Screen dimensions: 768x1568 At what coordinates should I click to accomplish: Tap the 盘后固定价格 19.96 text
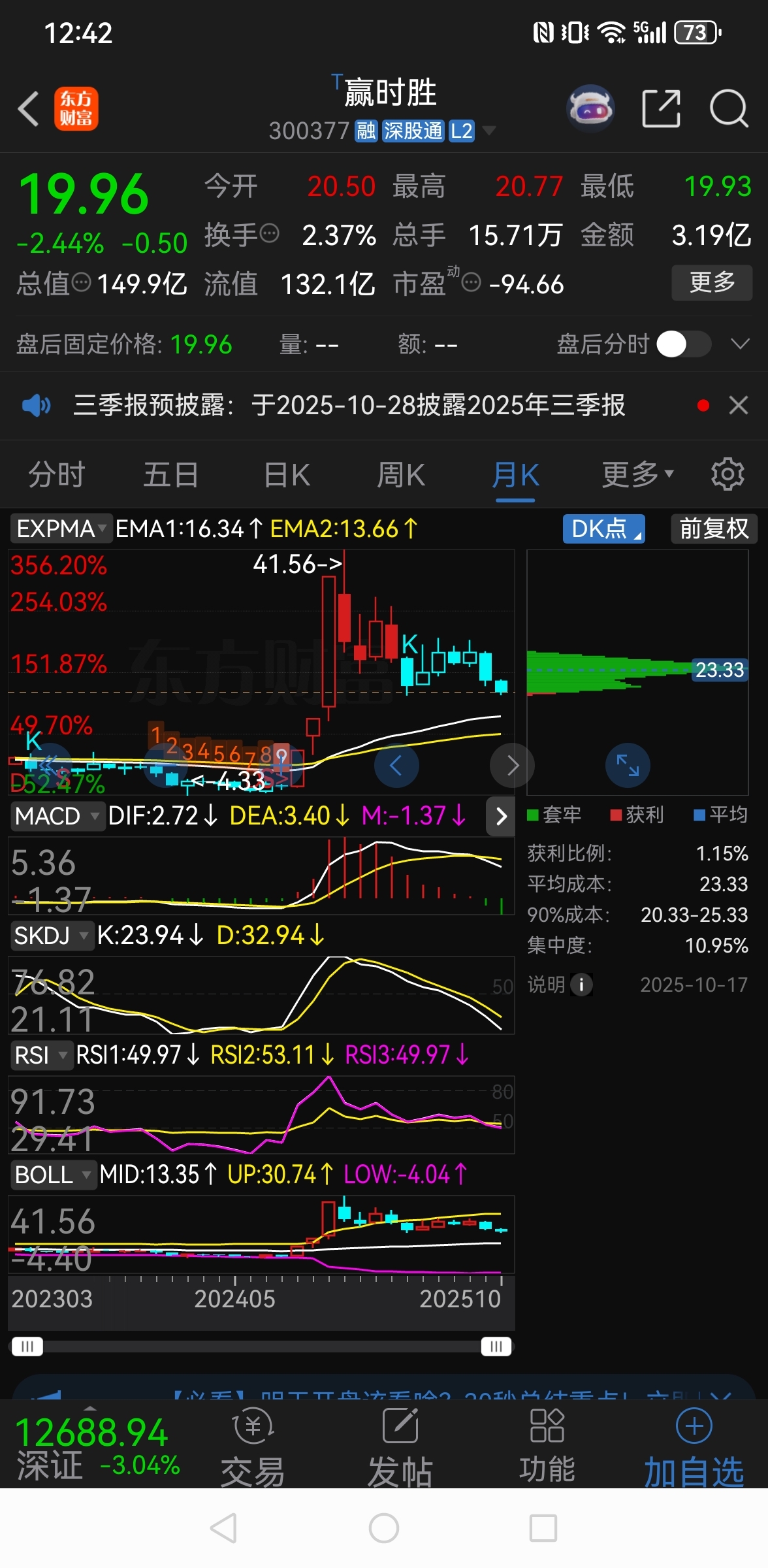tap(124, 344)
